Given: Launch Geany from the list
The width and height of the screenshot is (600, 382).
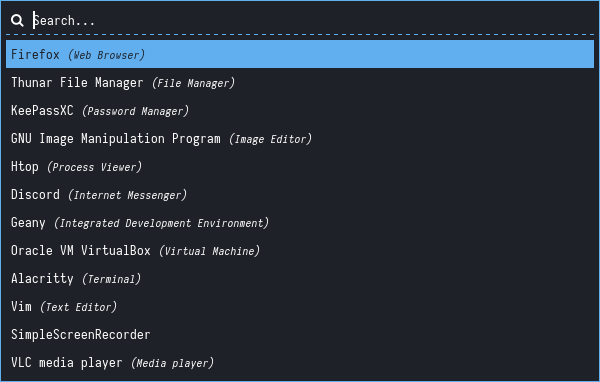Looking at the screenshot, I should pyautogui.click(x=300, y=222).
